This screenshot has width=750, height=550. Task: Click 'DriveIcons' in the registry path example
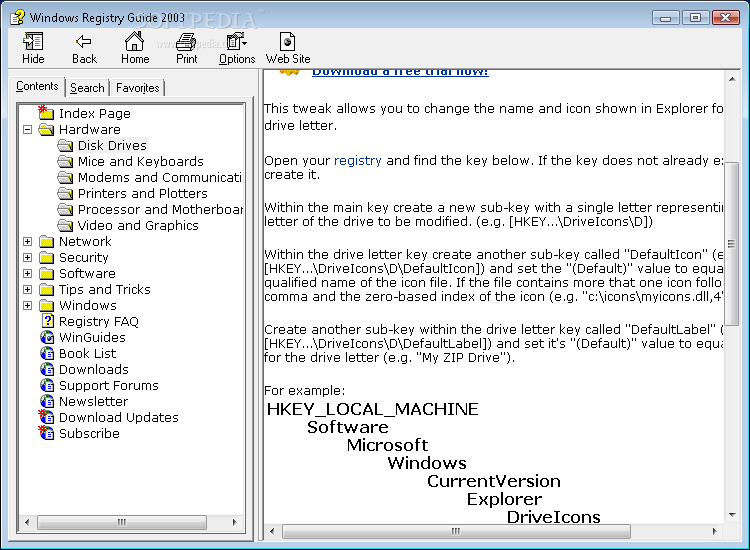[x=553, y=517]
